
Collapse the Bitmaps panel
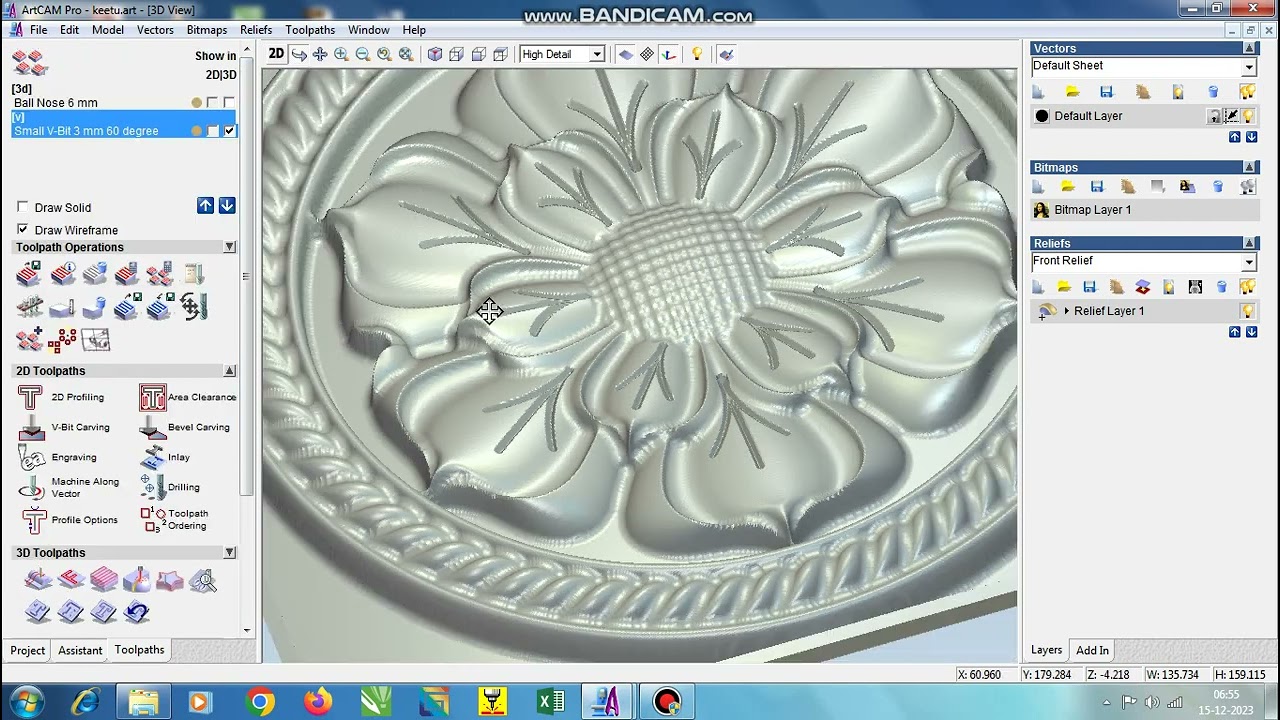1249,167
